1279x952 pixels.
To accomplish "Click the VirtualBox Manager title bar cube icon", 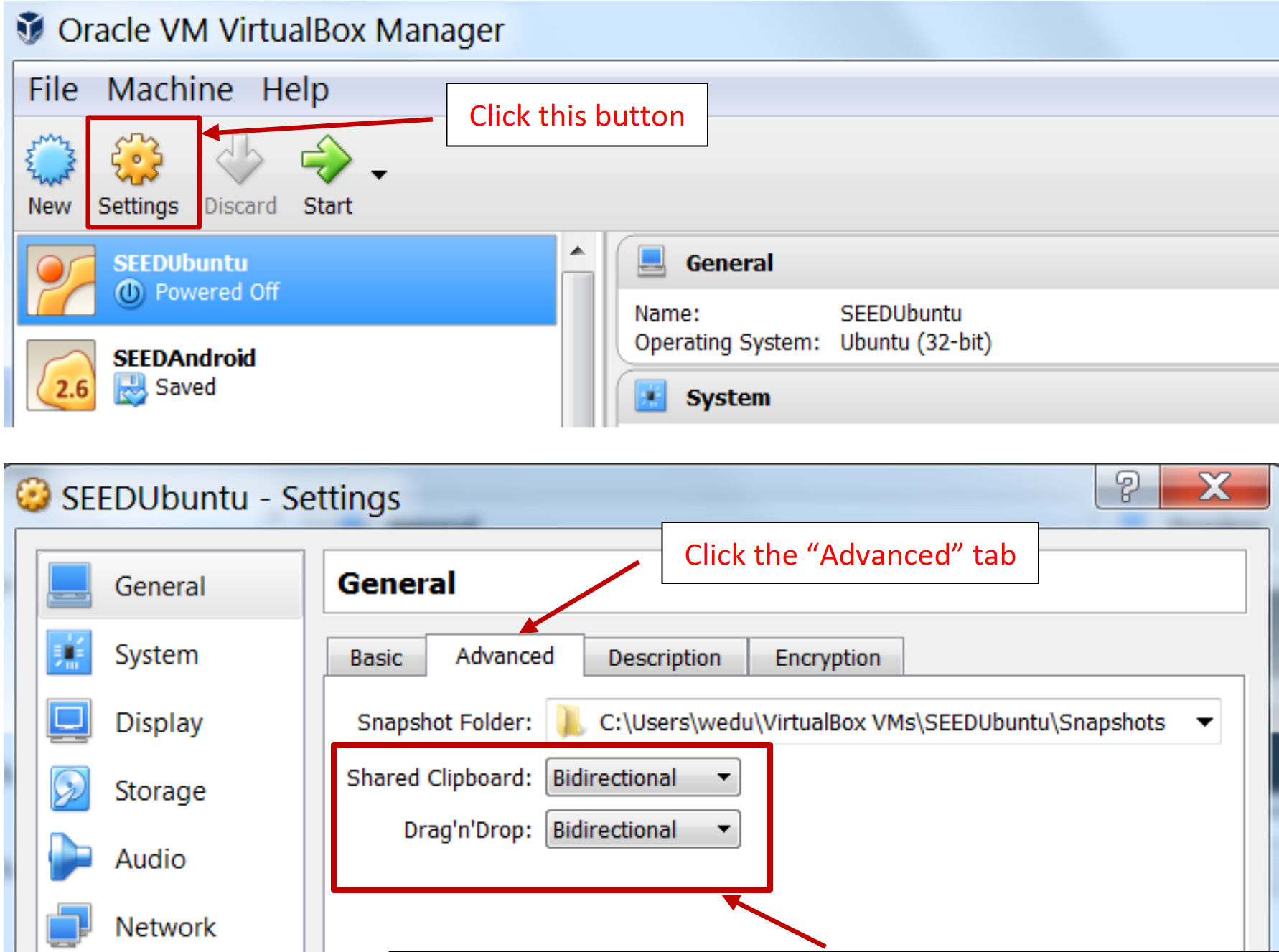I will coord(30,29).
